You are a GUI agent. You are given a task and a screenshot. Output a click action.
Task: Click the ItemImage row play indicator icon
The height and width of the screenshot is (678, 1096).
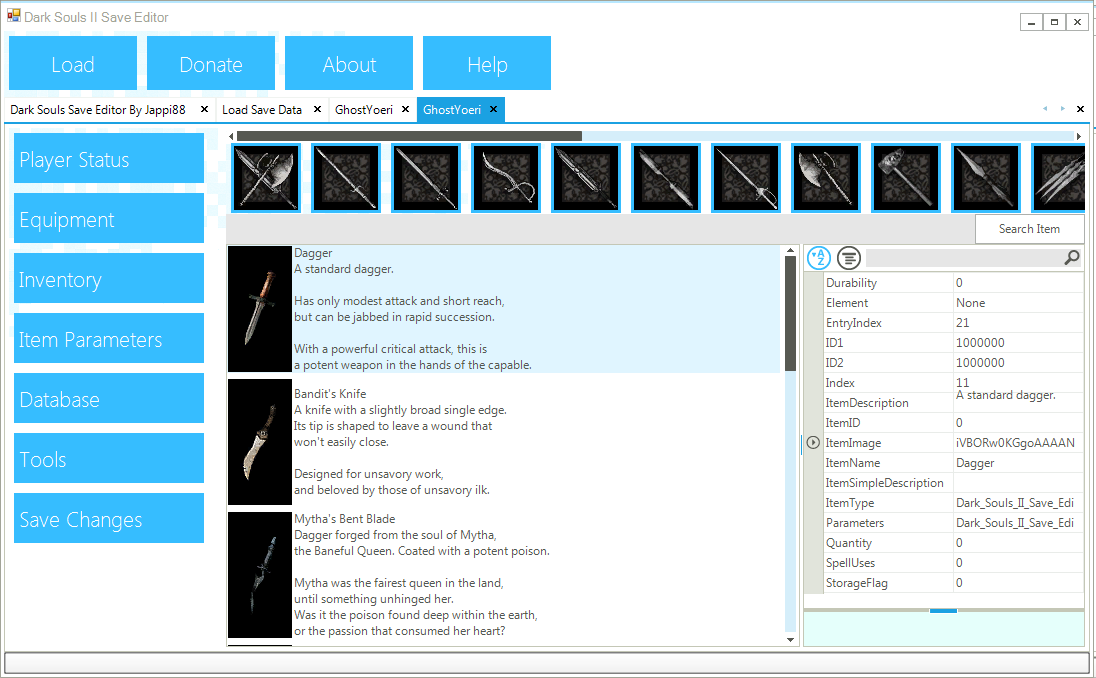(x=813, y=442)
